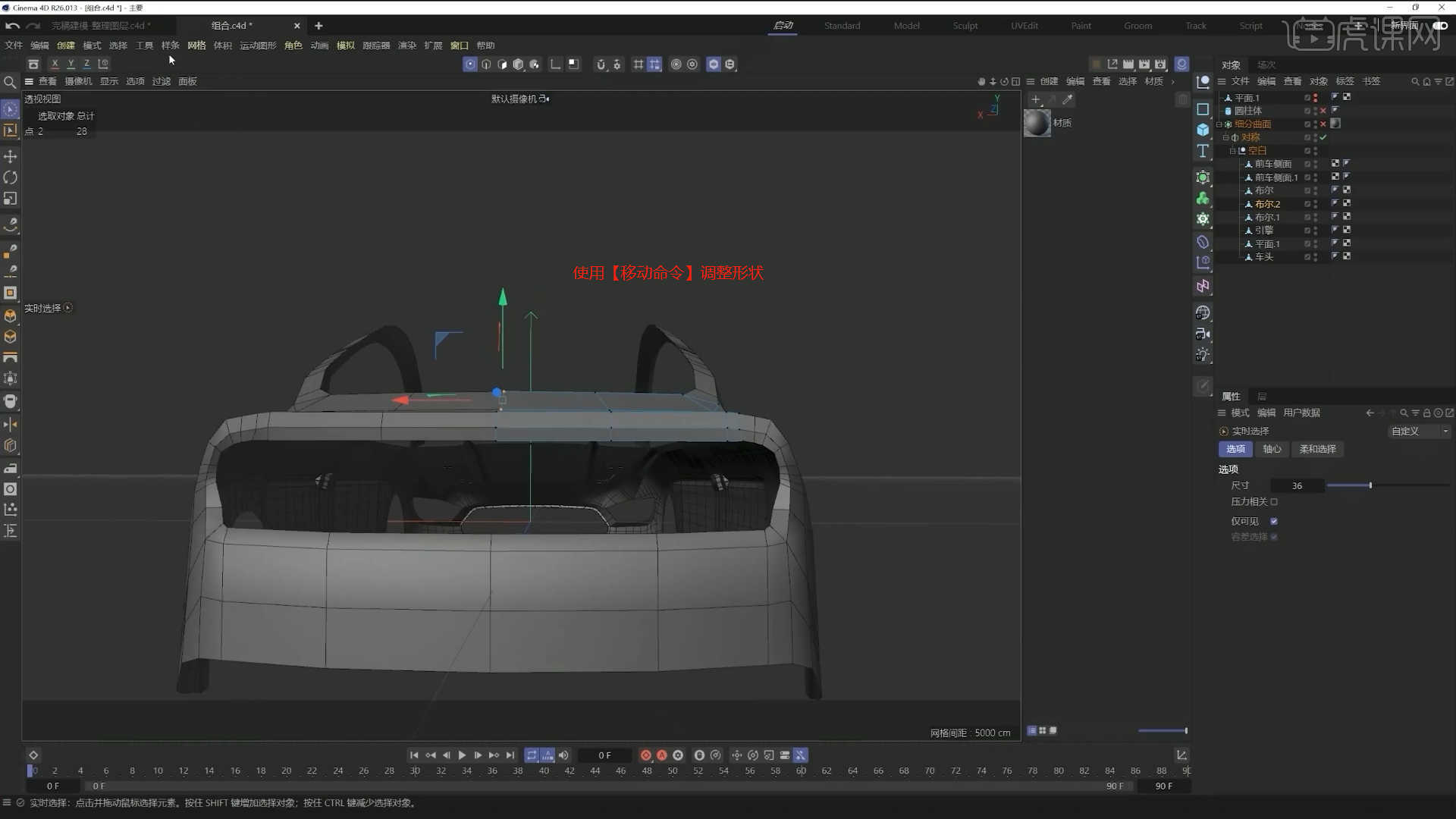Click the light icon in the right palette

click(x=1203, y=355)
